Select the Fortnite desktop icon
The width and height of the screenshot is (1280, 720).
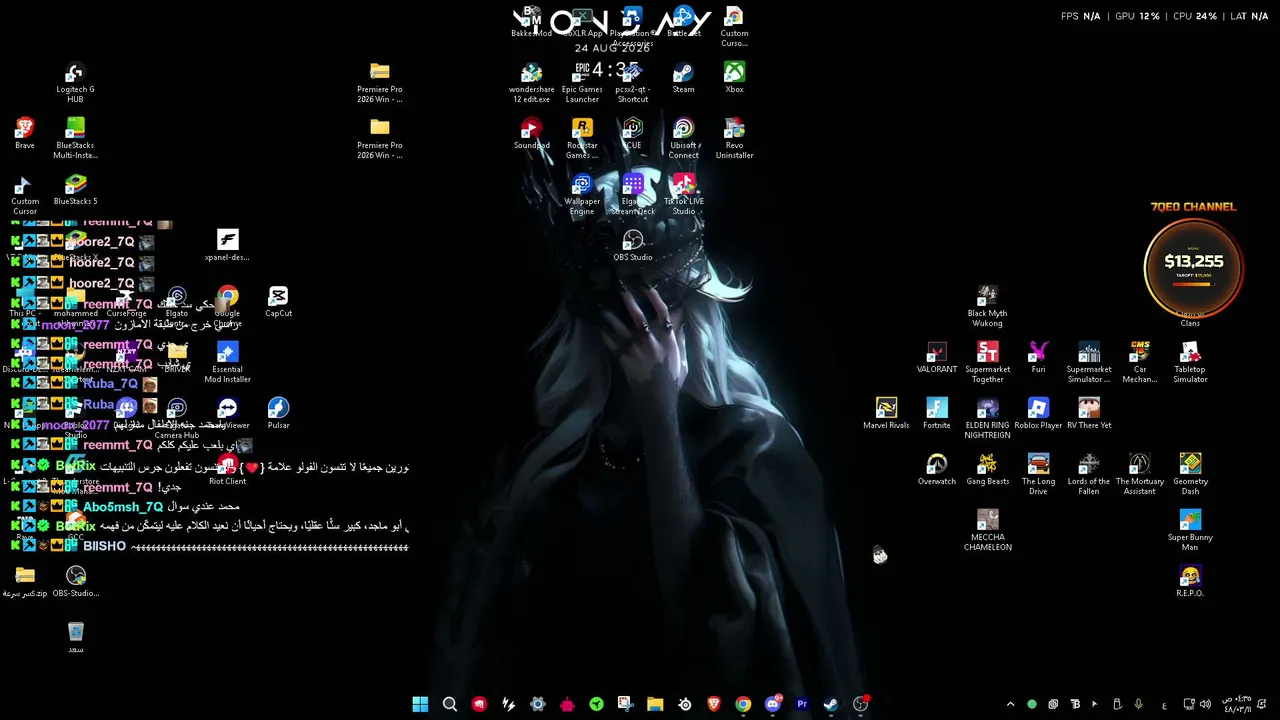[937, 414]
